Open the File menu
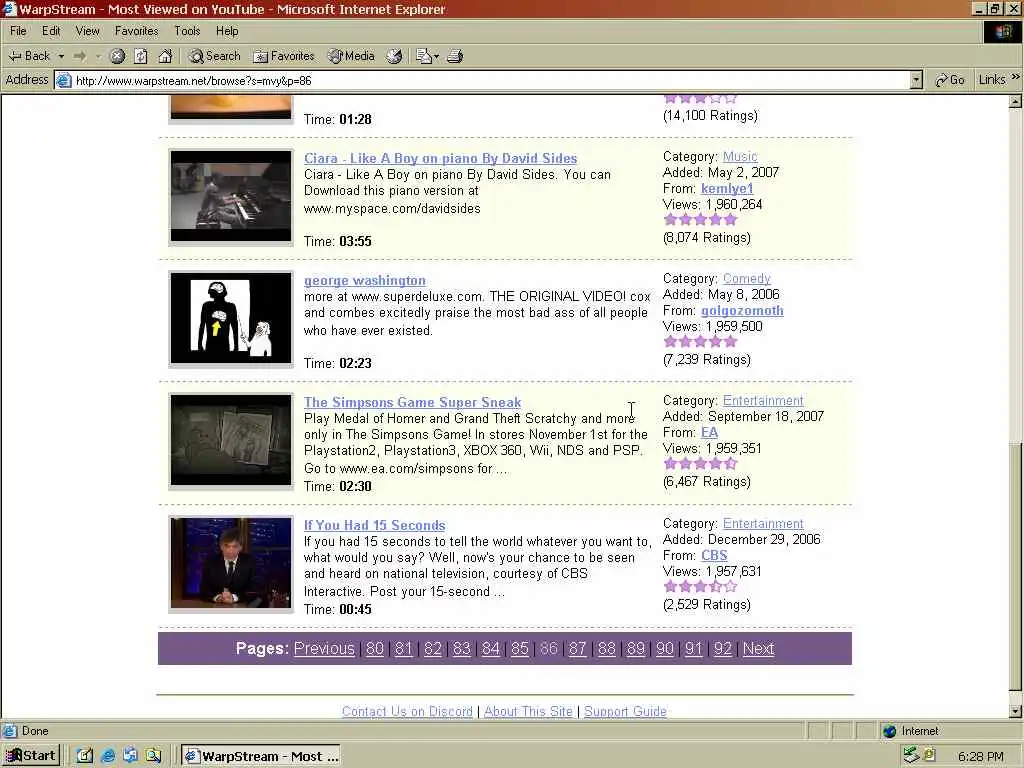This screenshot has height=768, width=1024. tap(18, 31)
